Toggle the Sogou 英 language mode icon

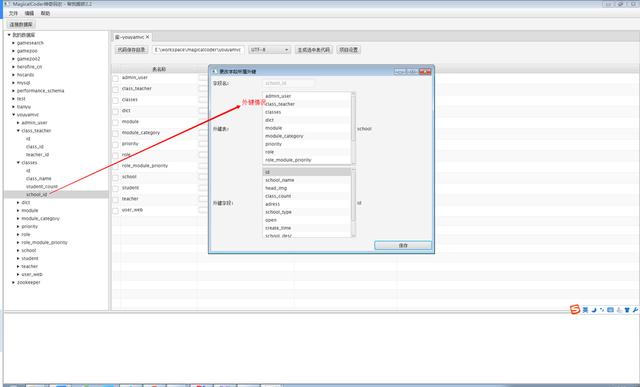coord(585,310)
